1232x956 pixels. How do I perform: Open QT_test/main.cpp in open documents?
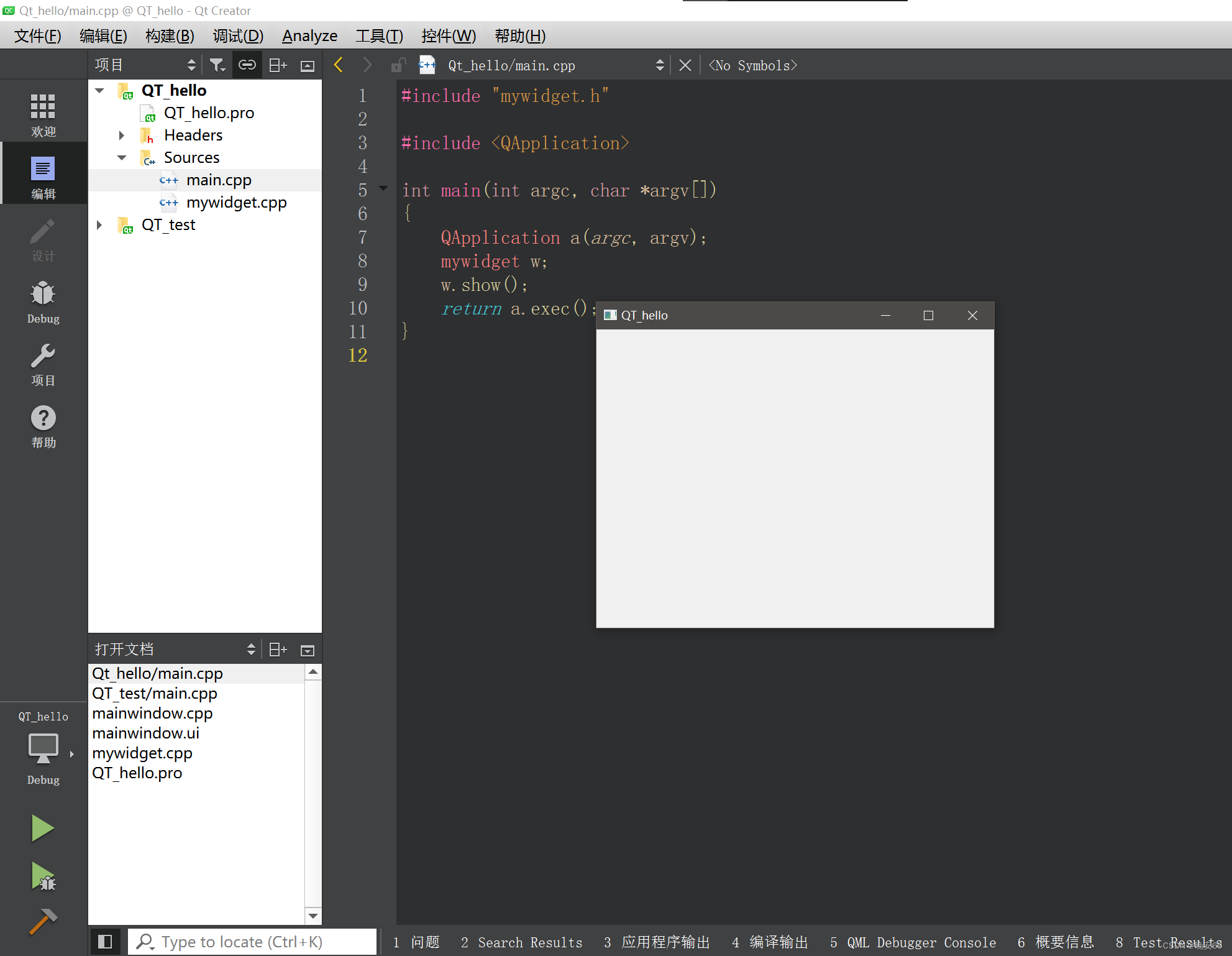[196, 694]
